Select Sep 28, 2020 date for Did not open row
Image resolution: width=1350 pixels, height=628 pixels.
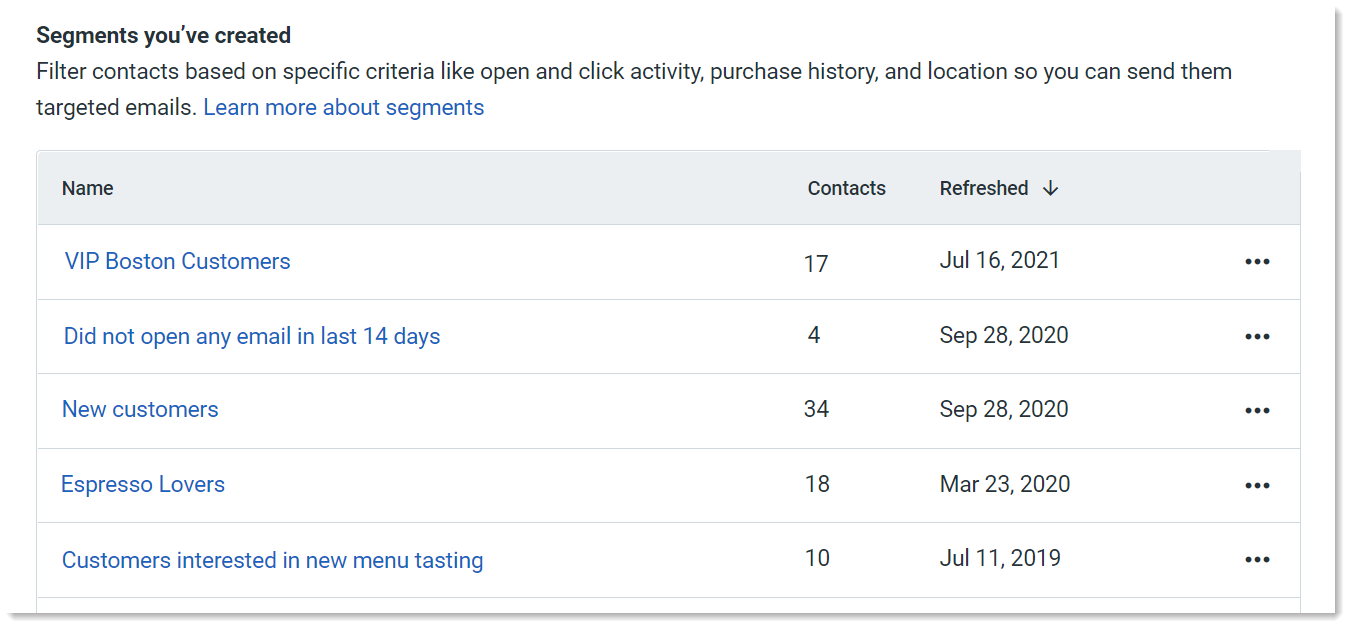pyautogui.click(x=1004, y=335)
